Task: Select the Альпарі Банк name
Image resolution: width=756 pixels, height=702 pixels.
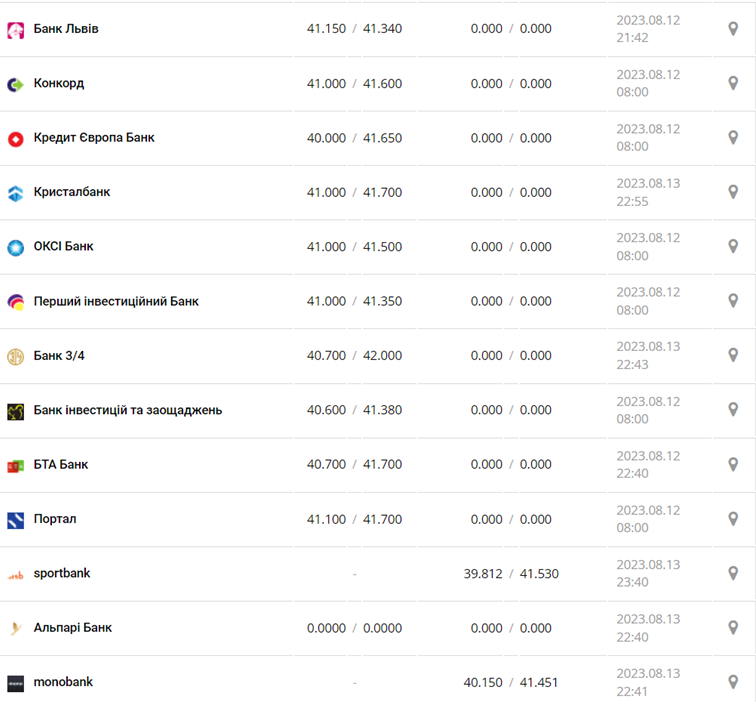Action: pos(73,628)
